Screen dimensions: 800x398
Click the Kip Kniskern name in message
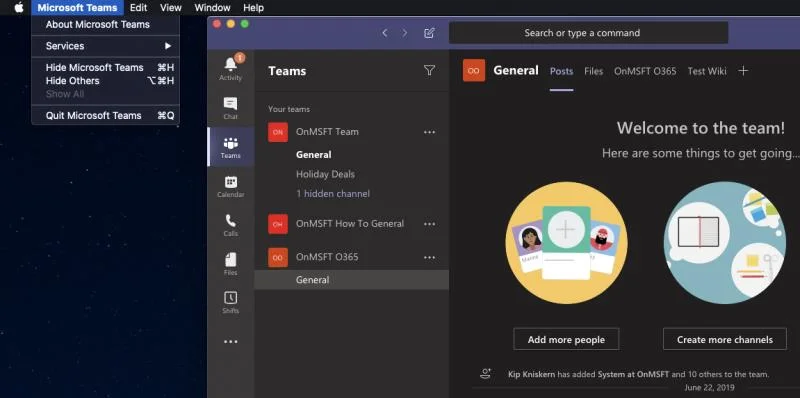531,375
